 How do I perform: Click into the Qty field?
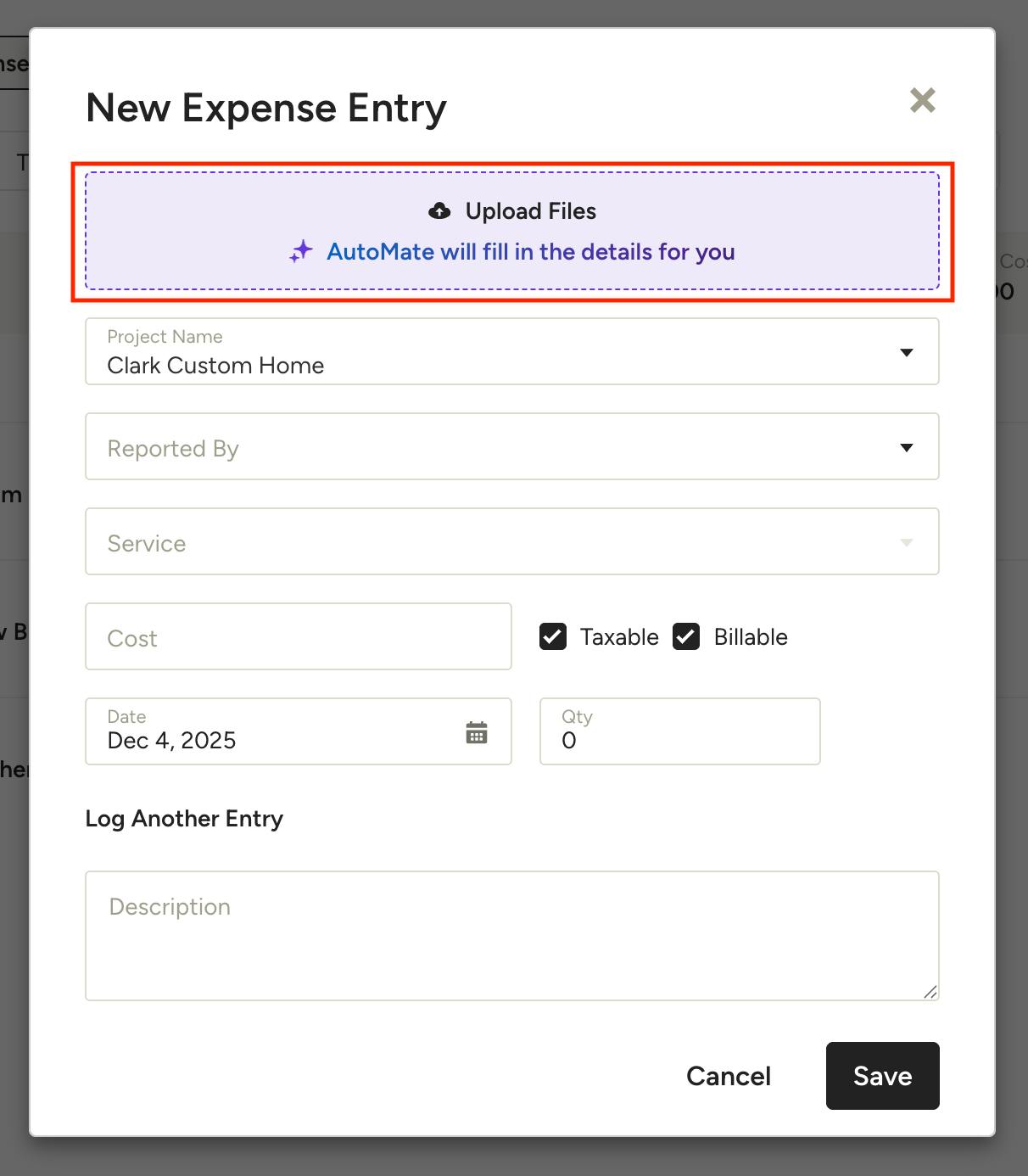(x=679, y=732)
